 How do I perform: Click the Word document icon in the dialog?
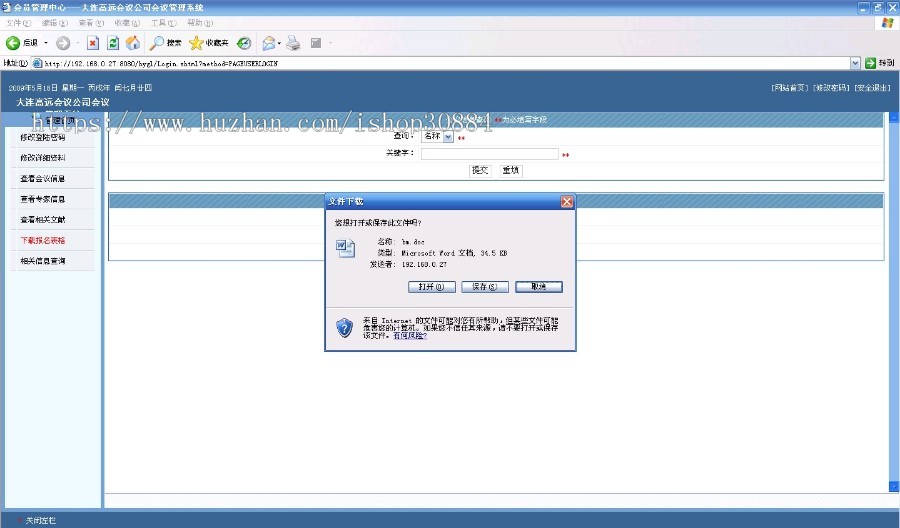345,249
